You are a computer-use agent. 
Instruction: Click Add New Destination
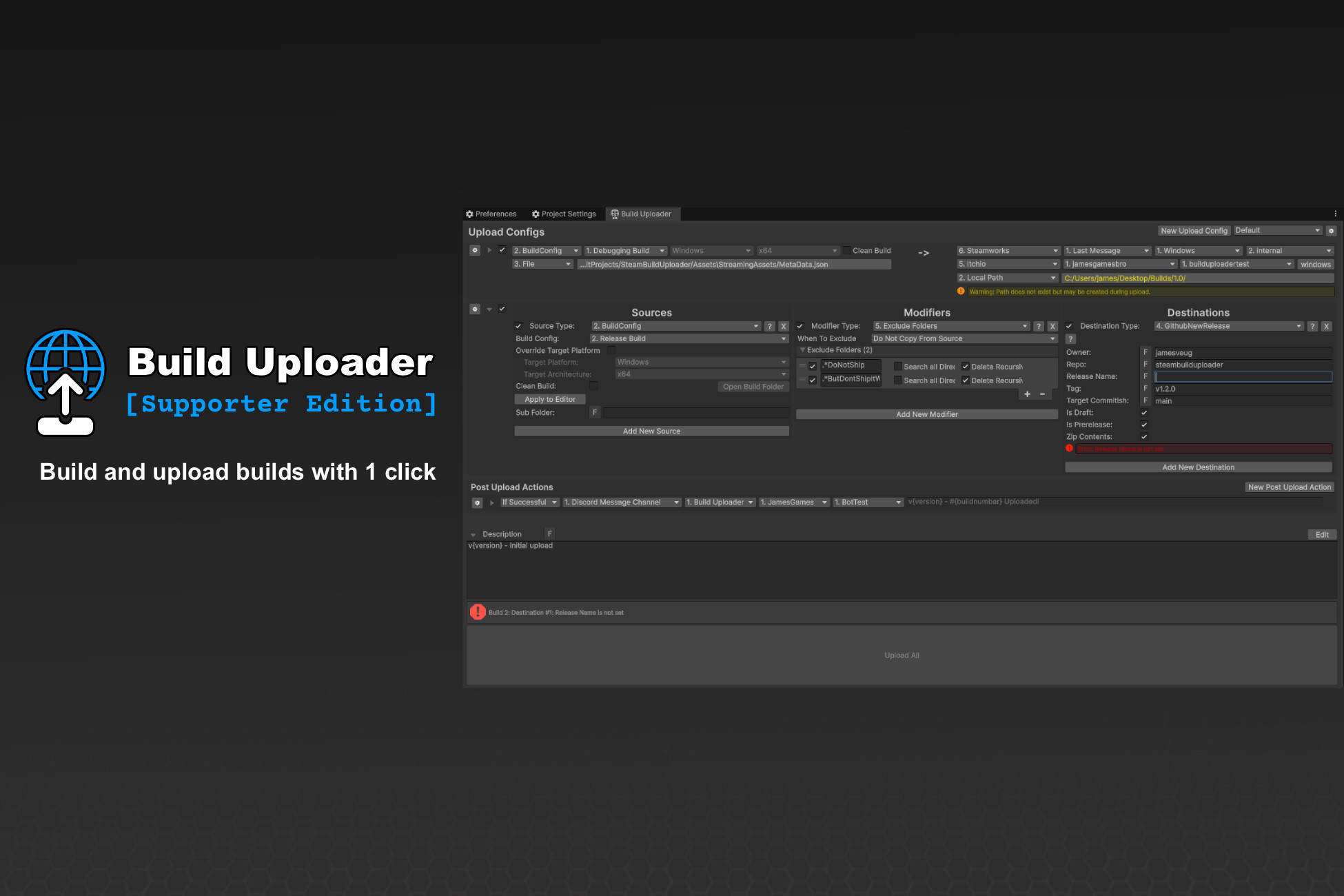pos(1198,467)
